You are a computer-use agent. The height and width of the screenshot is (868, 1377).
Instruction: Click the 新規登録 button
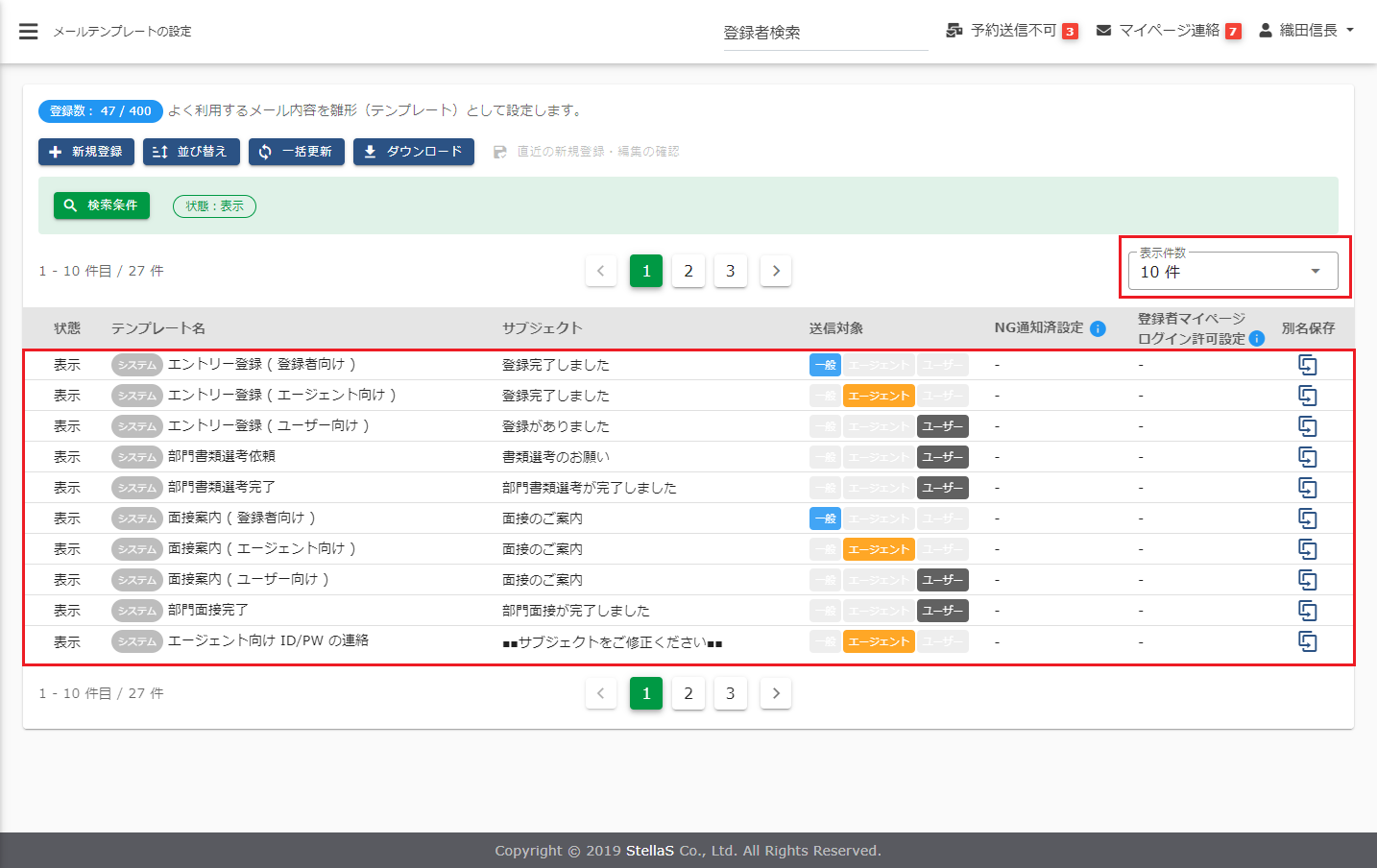[86, 152]
